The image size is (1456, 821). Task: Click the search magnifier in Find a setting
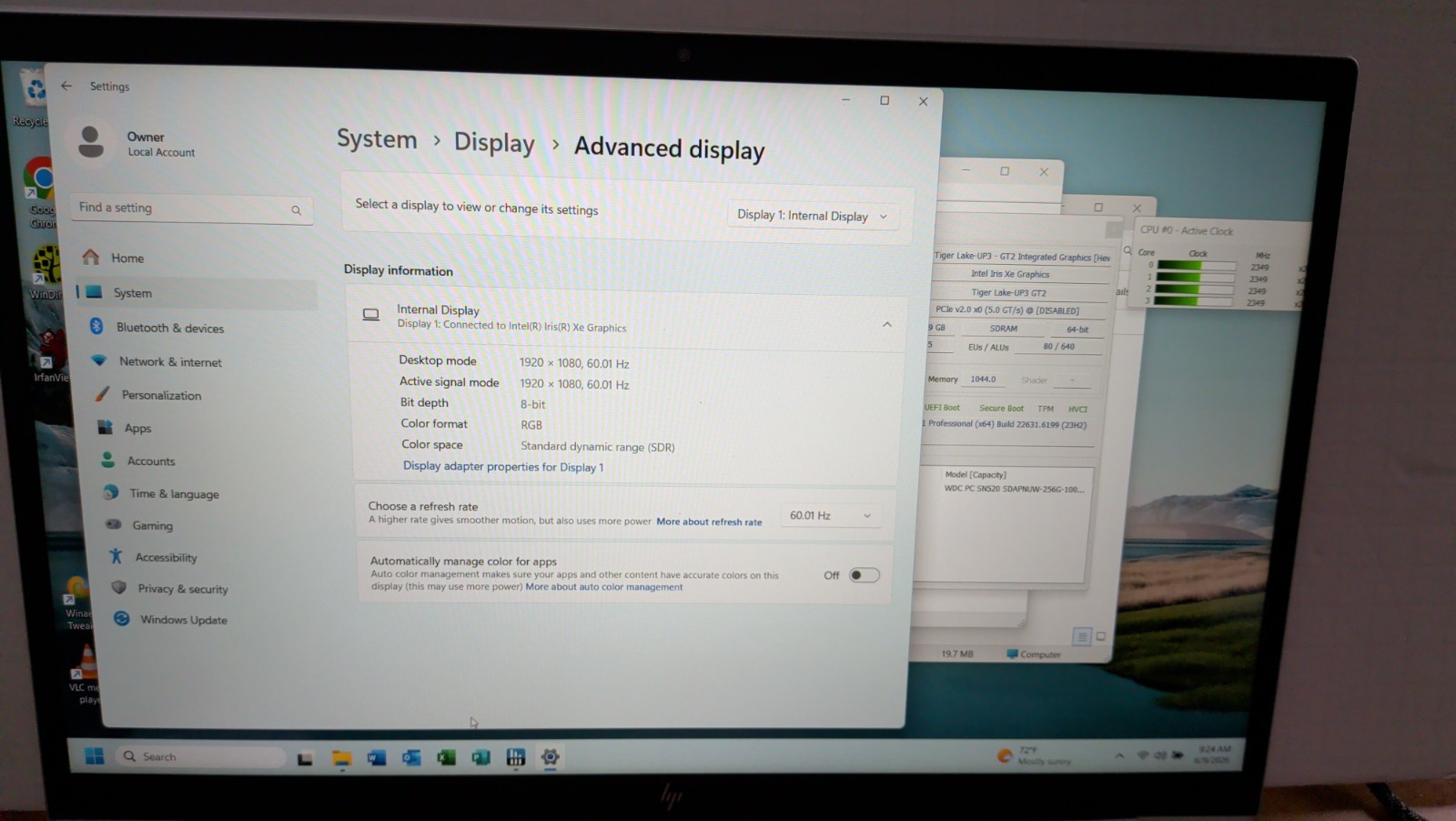(296, 210)
